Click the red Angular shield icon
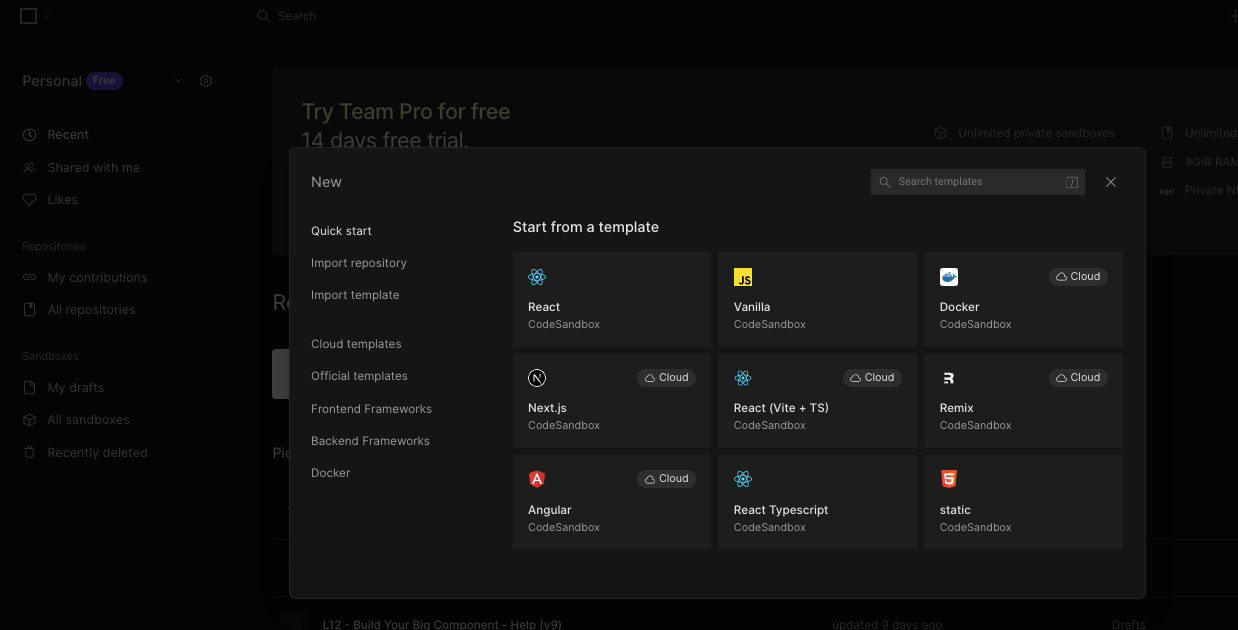Viewport: 1238px width, 630px height. click(537, 479)
